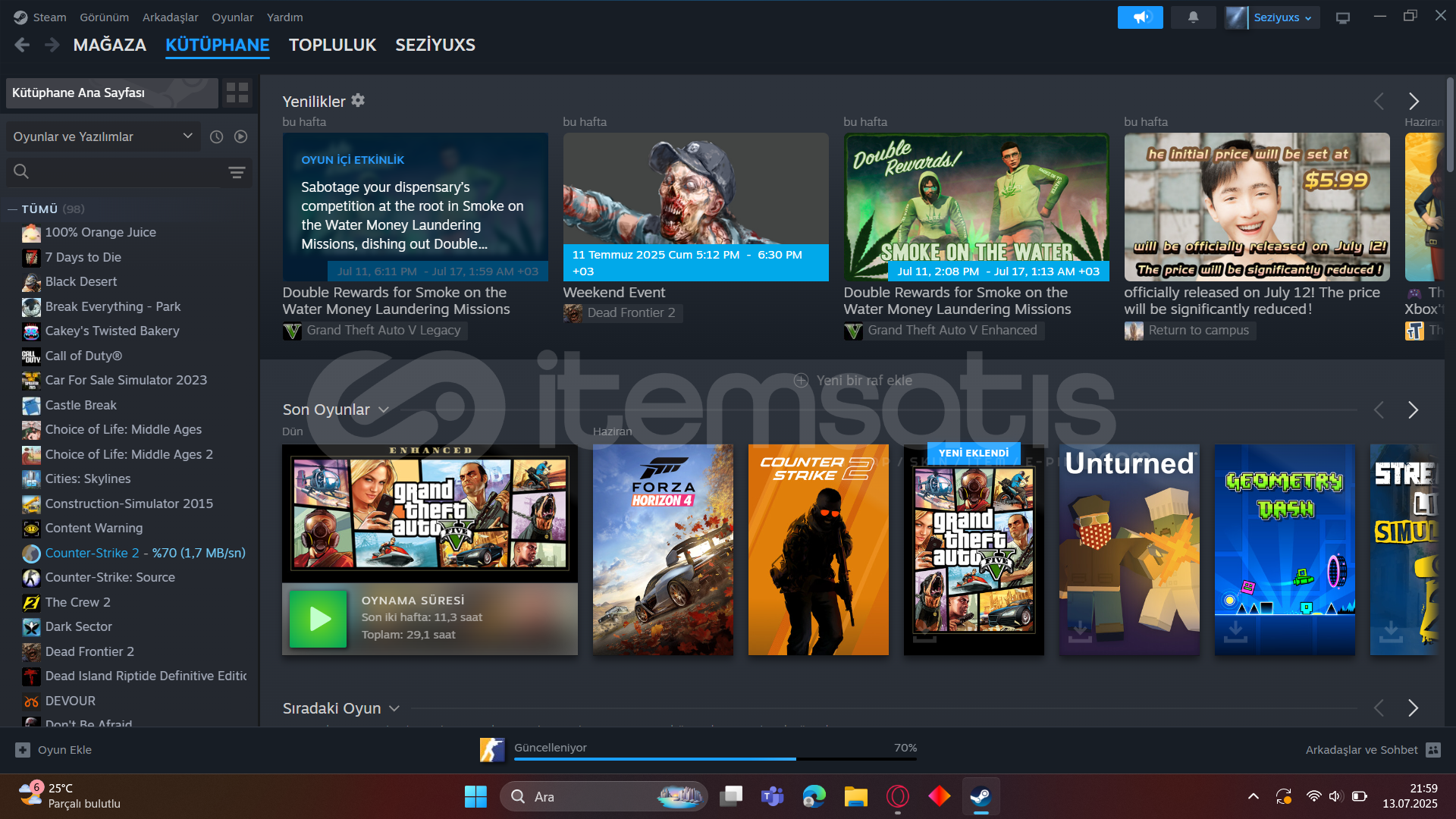Open Wi-Fi network tray icon

coord(1313,796)
